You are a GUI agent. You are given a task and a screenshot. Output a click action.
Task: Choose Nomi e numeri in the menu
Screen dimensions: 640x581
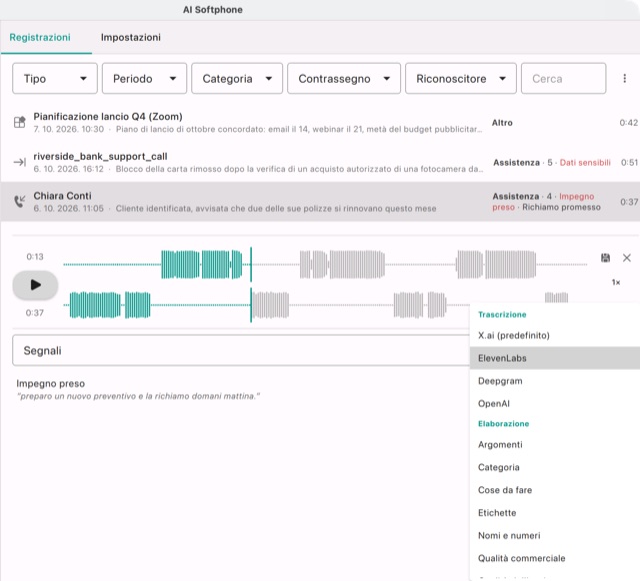[555, 535]
